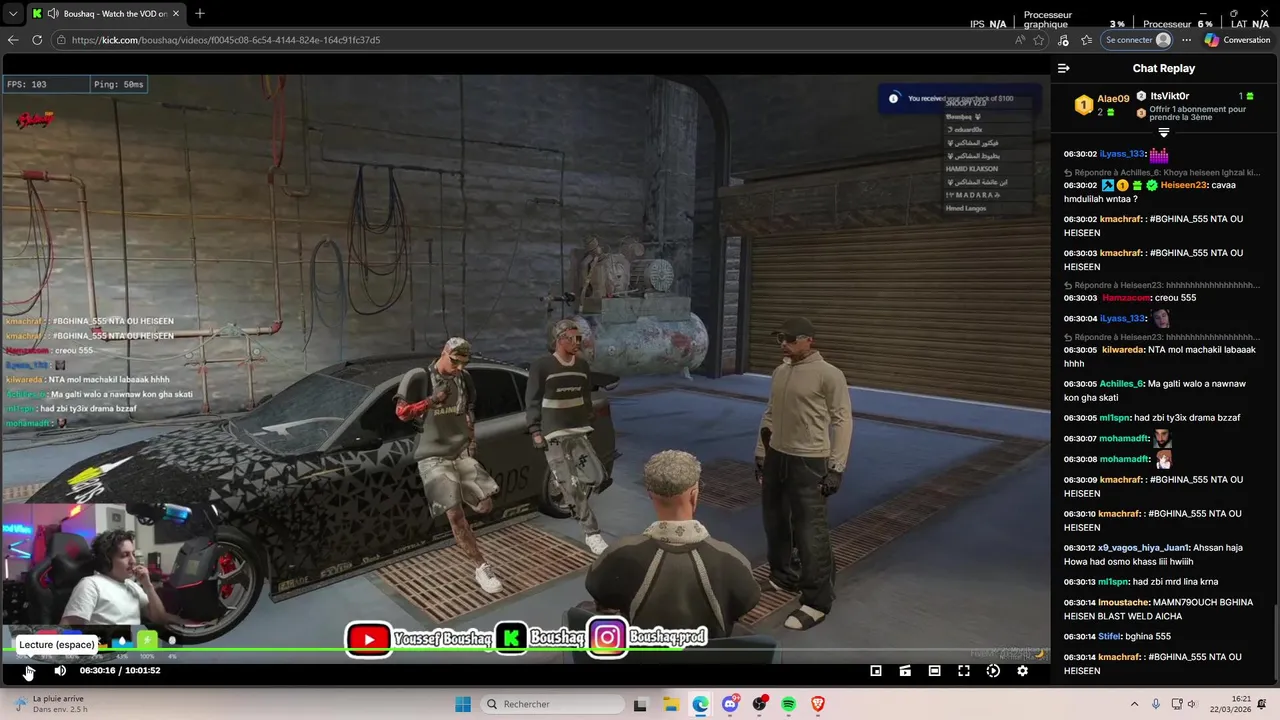Open File Explorer from taskbar
1280x720 pixels.
point(671,704)
